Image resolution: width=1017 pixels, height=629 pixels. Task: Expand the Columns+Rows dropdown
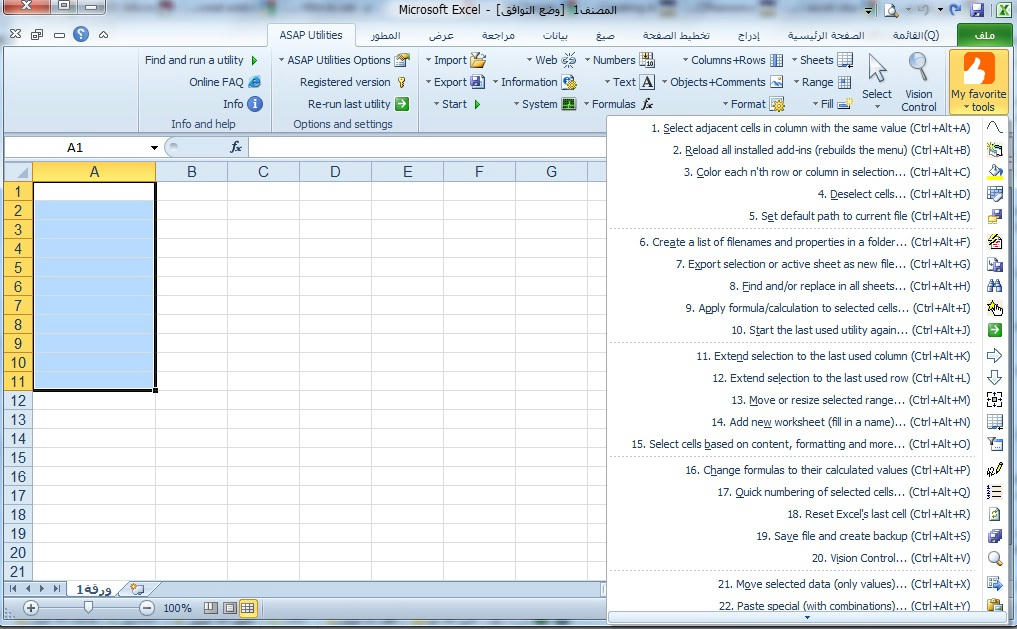point(733,60)
